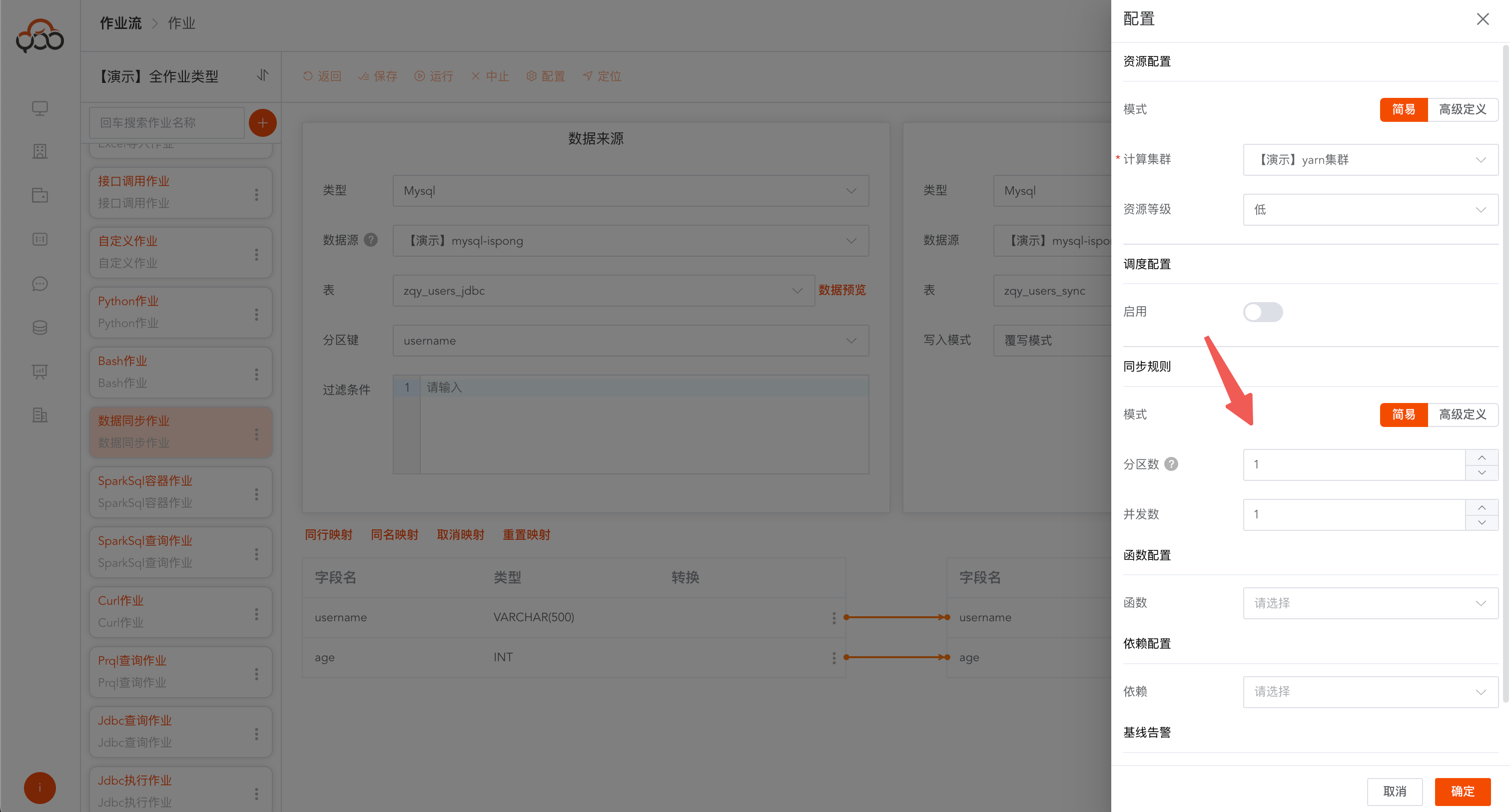Click the monitor icon in left sidebar
1510x812 pixels.
tap(40, 108)
